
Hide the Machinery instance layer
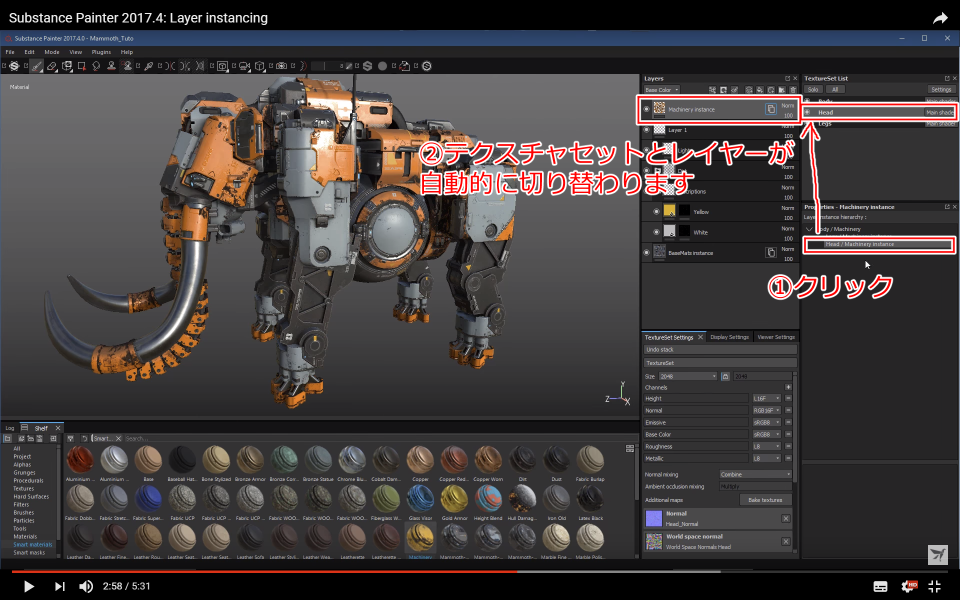coord(647,109)
